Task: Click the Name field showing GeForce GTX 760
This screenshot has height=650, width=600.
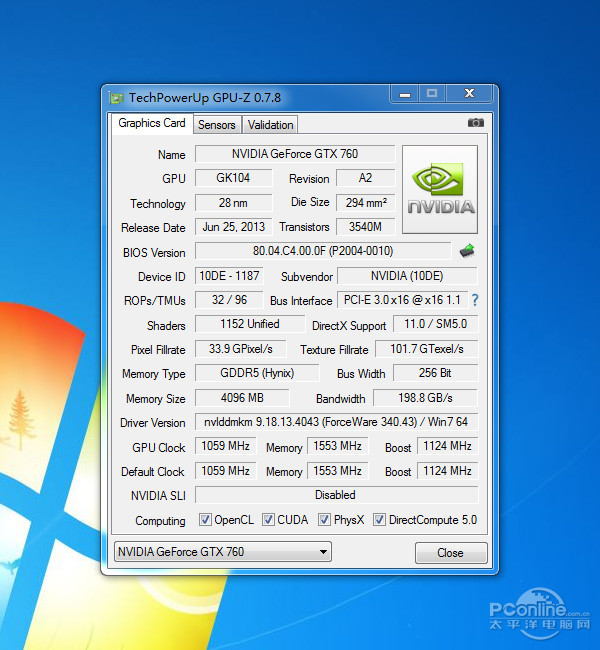Action: (x=295, y=154)
